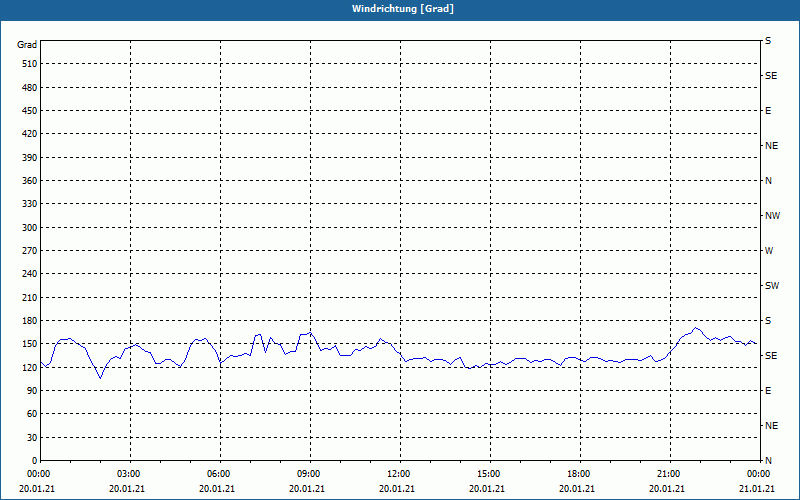Click the '180' y-axis value
This screenshot has width=800, height=500.
pos(30,321)
